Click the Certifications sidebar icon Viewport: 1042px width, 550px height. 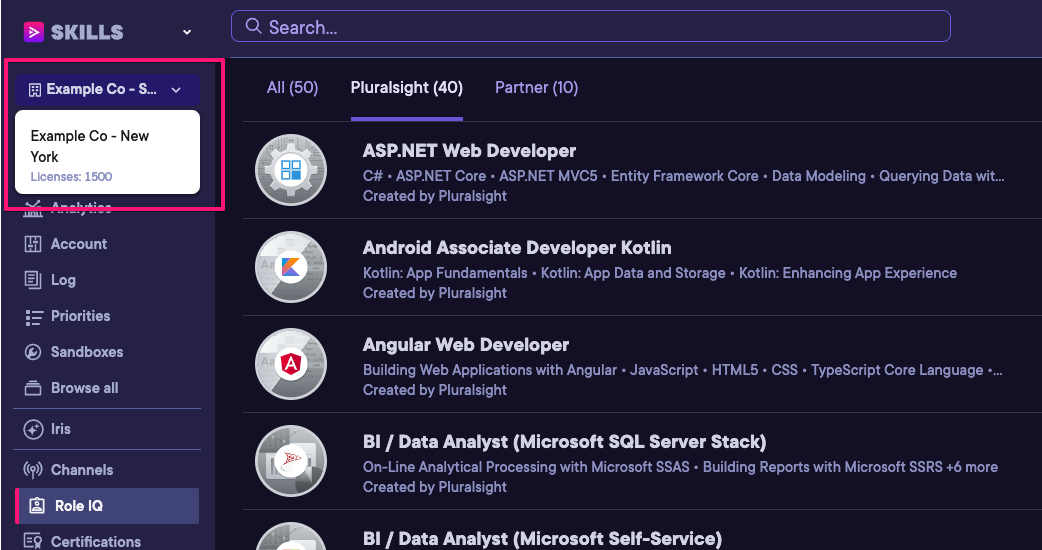(x=33, y=541)
